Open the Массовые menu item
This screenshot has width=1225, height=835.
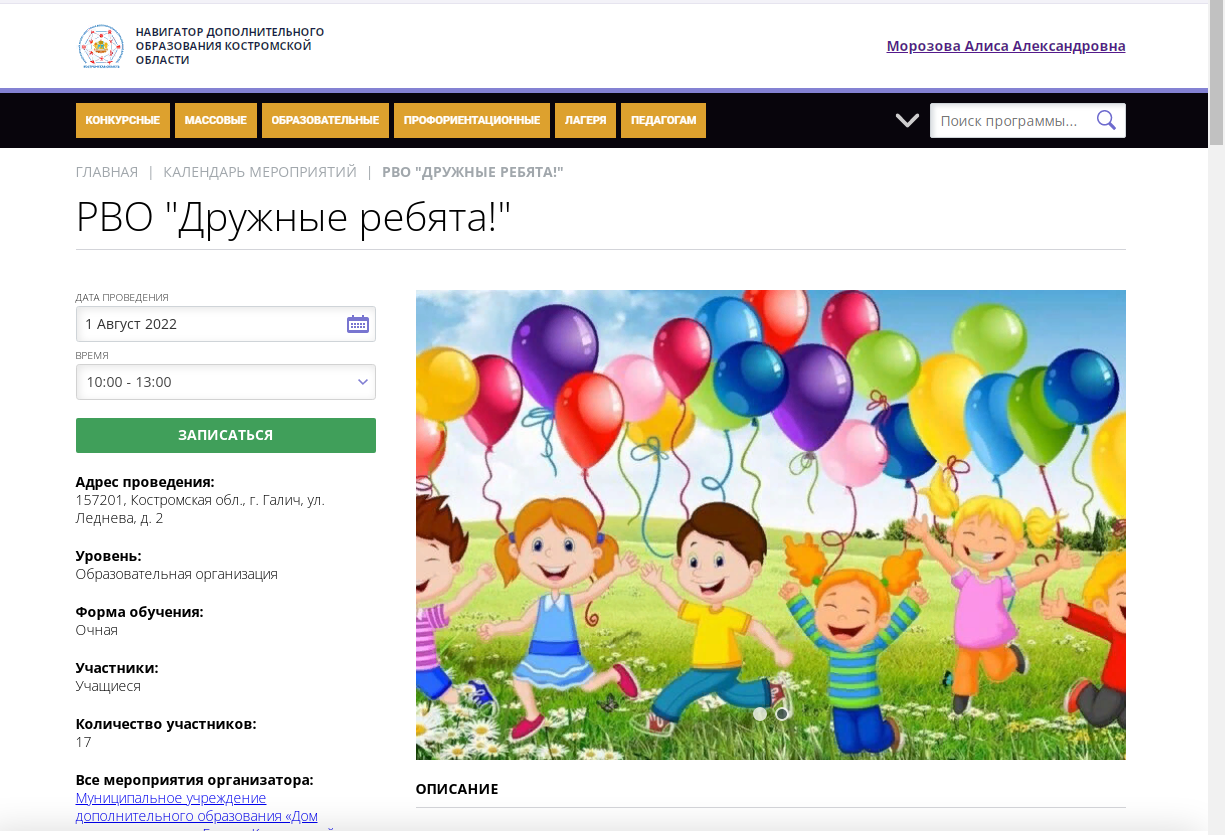[x=215, y=120]
